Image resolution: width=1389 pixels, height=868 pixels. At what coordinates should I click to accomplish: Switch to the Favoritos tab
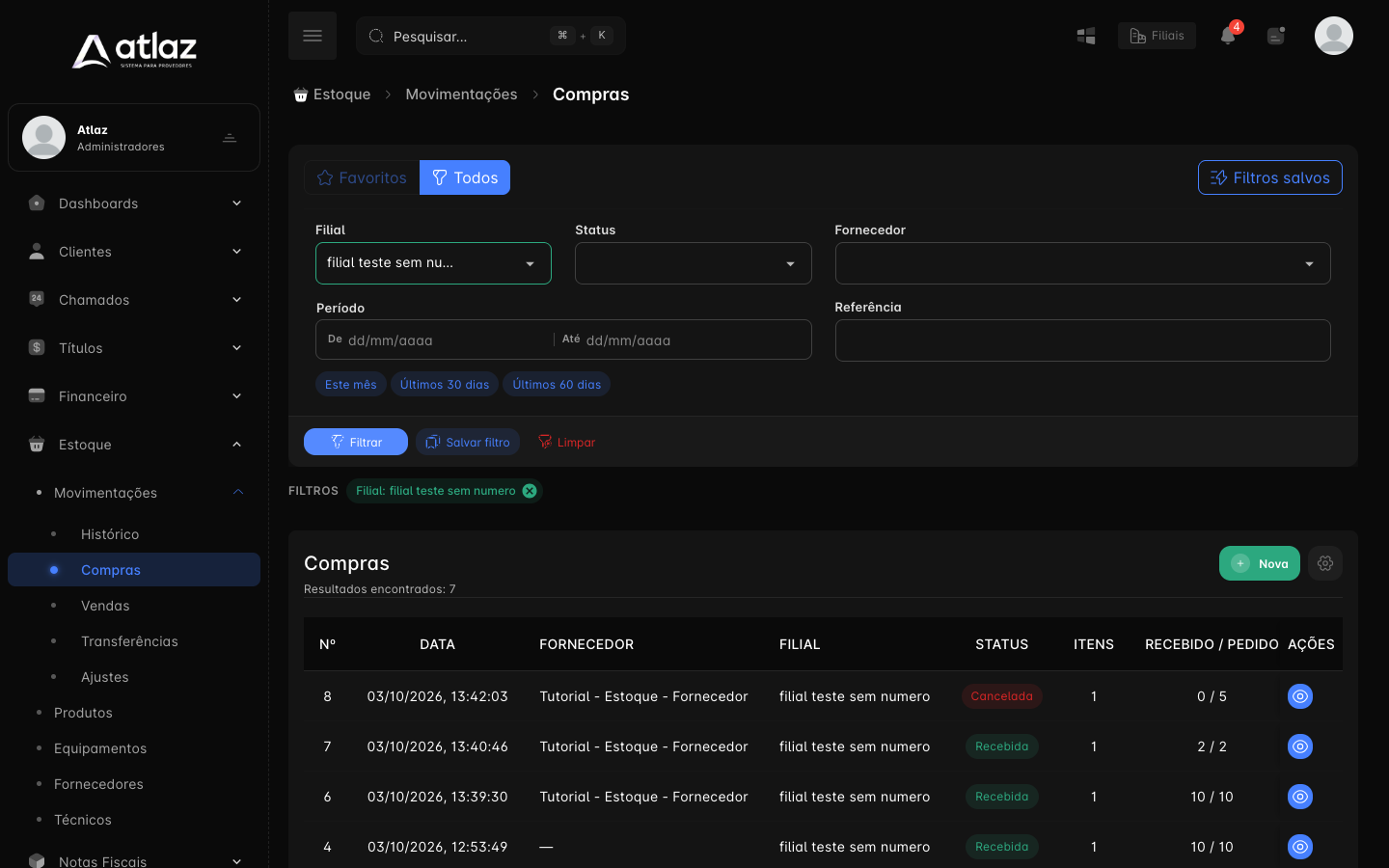click(362, 177)
